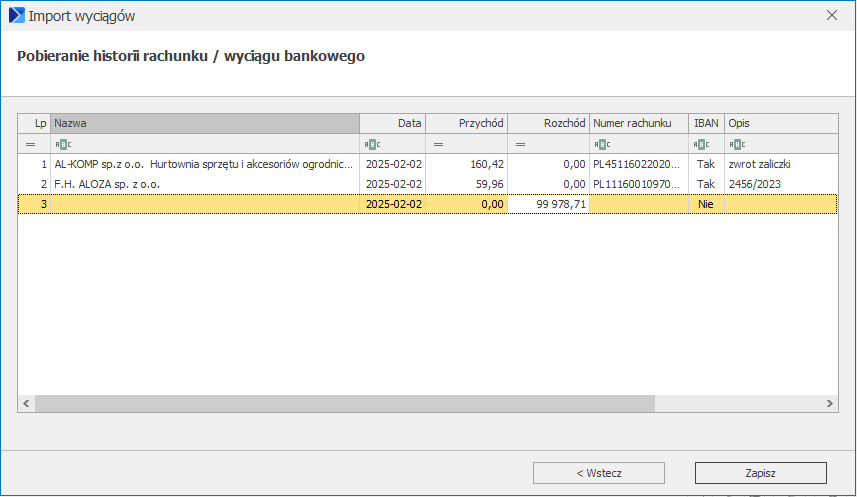
Task: Click the filter icon under Numer rachunku
Action: [x=601, y=144]
